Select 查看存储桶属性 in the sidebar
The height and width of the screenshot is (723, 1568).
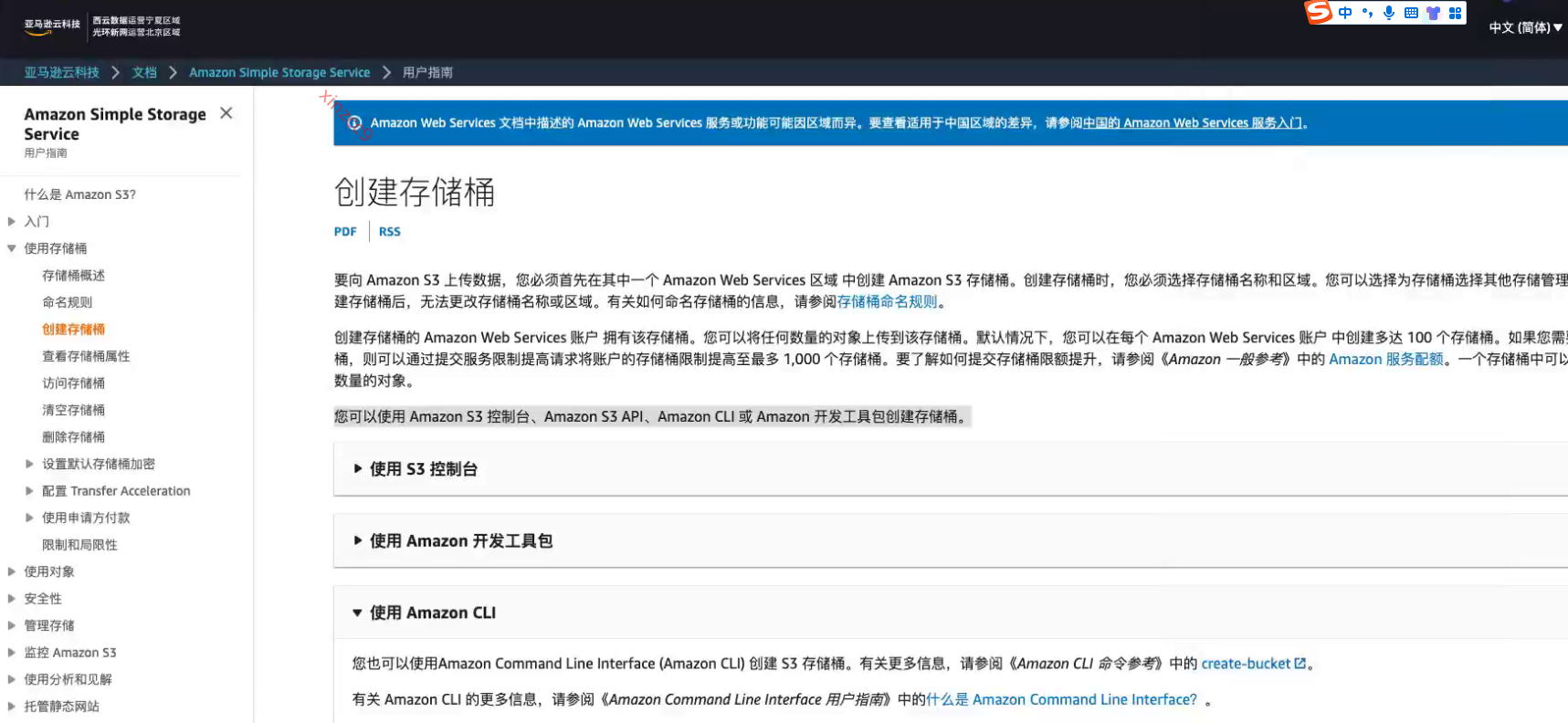86,356
